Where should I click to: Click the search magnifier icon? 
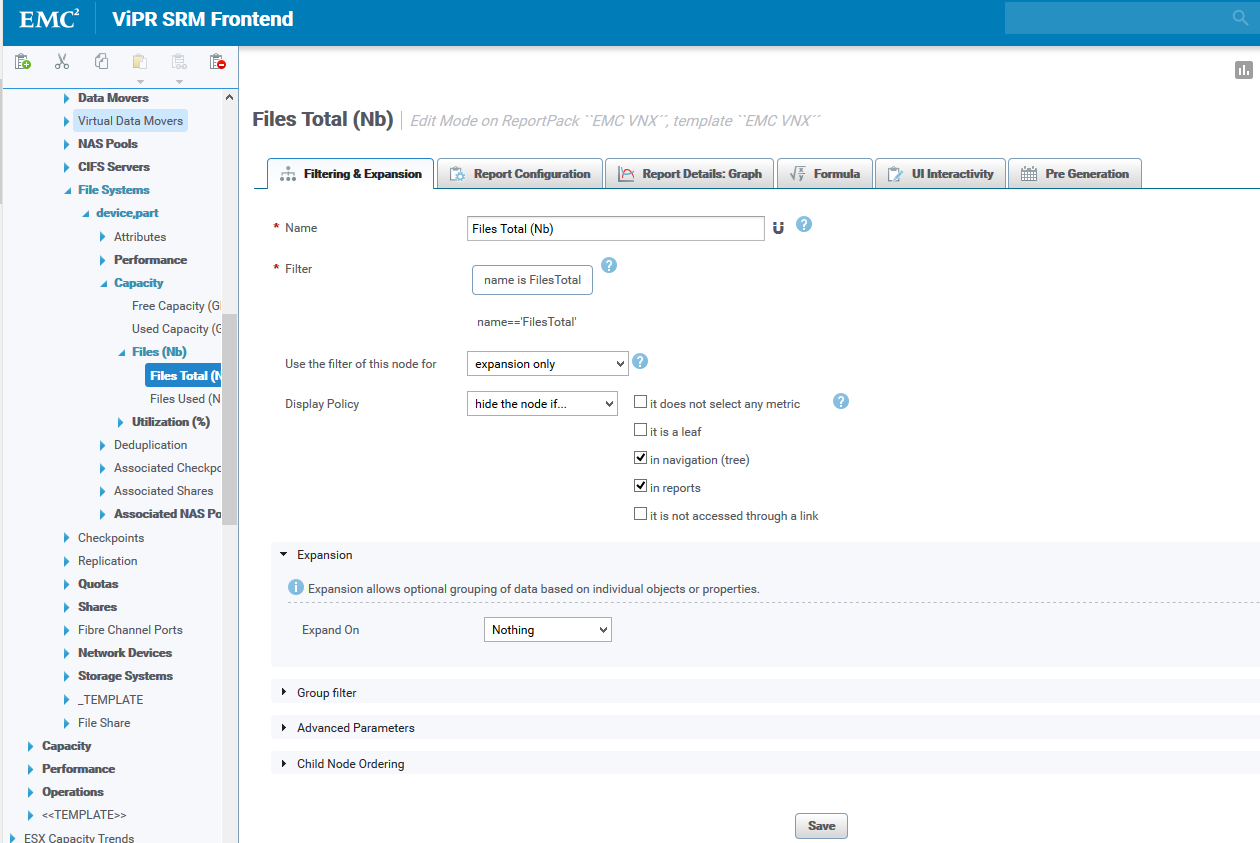1240,18
